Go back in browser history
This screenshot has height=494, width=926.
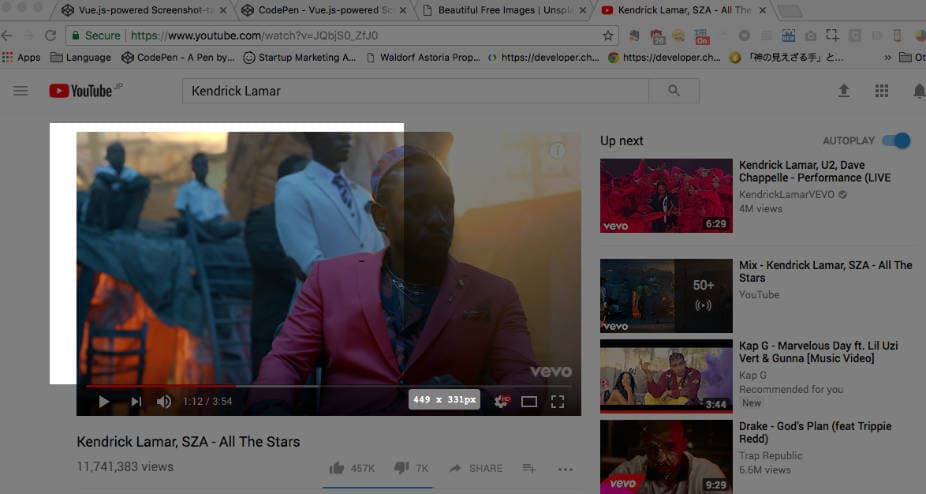click(x=7, y=35)
